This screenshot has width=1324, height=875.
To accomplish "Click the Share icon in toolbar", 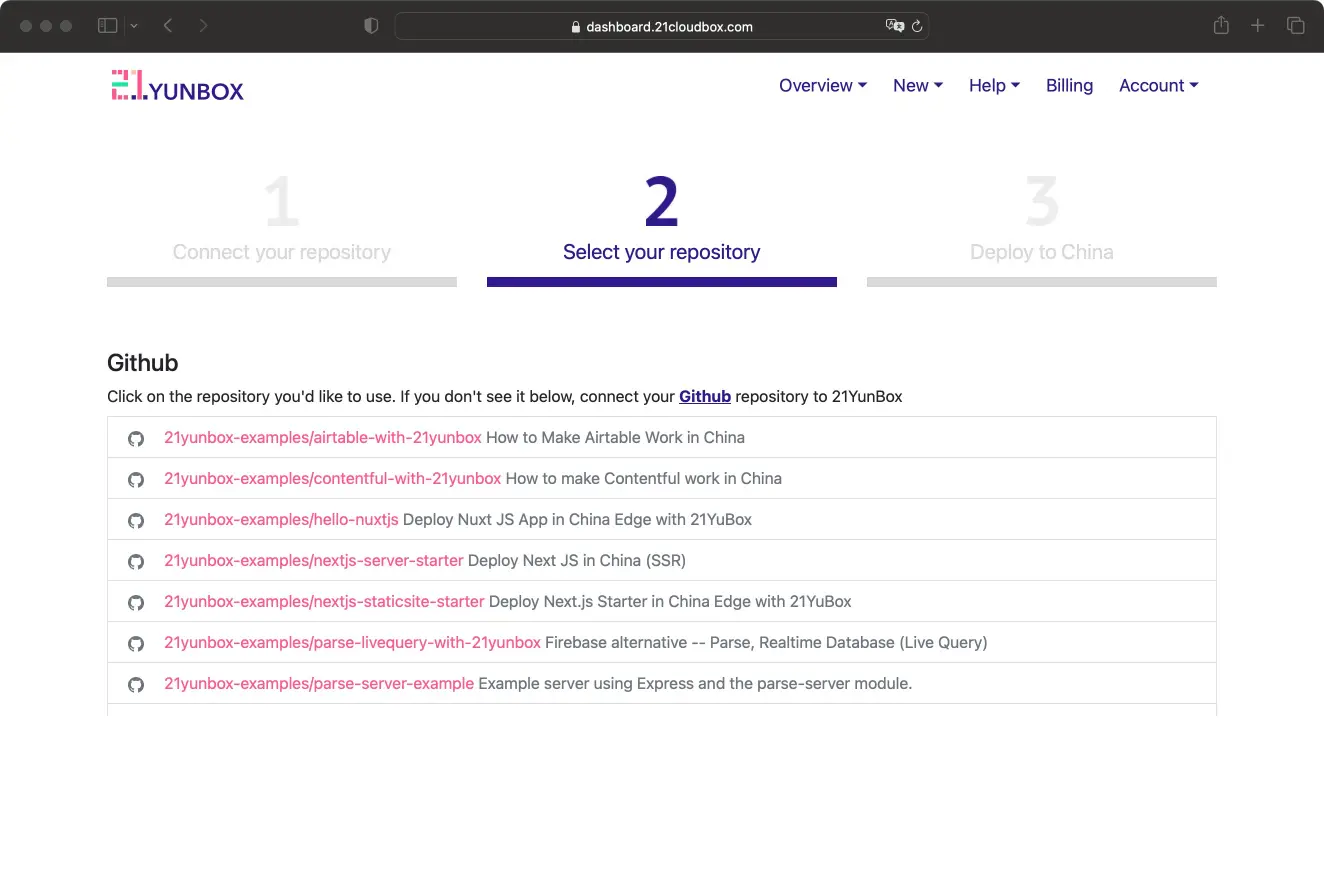I will pos(1221,26).
